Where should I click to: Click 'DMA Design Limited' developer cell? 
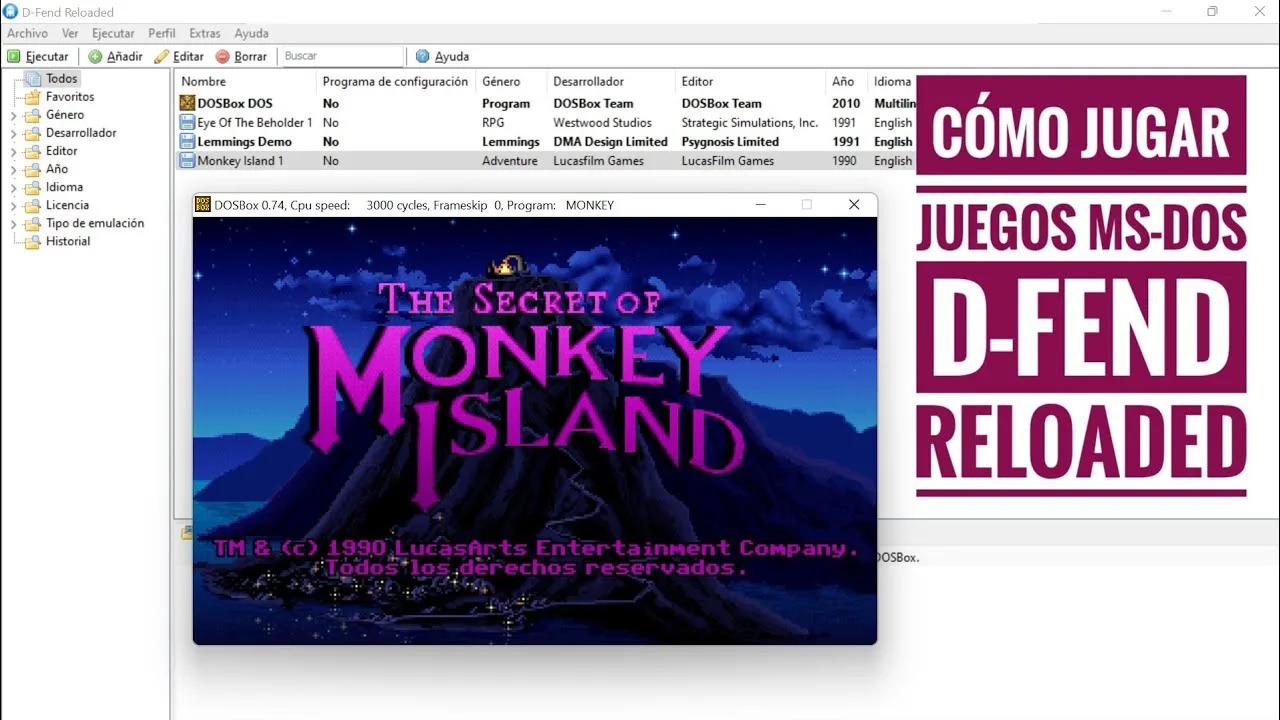610,141
